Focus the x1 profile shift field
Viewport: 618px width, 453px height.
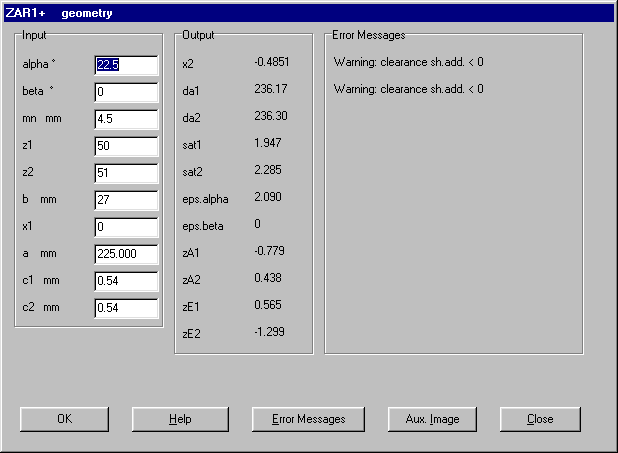(126, 227)
